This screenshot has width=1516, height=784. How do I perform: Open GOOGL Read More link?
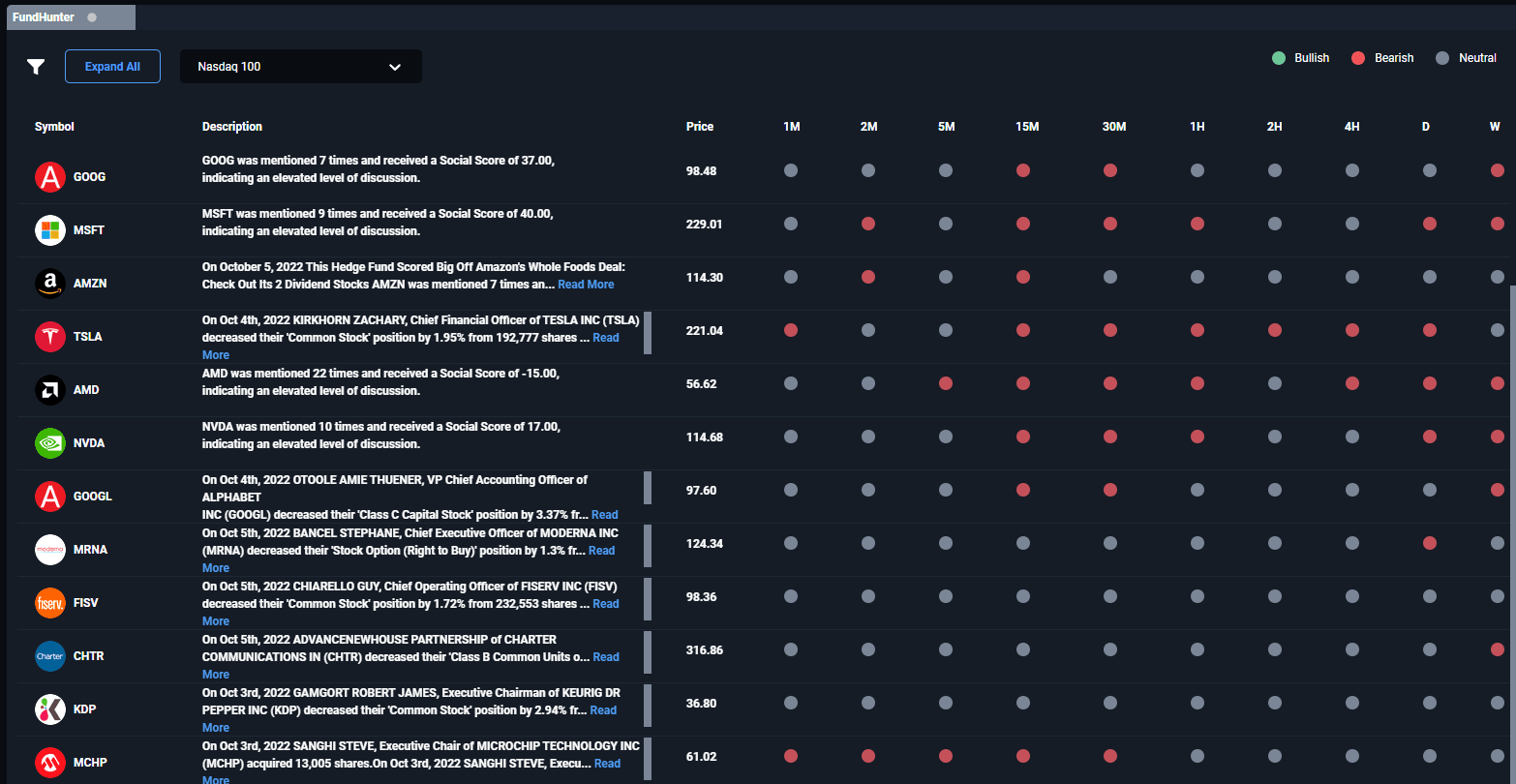tap(604, 515)
